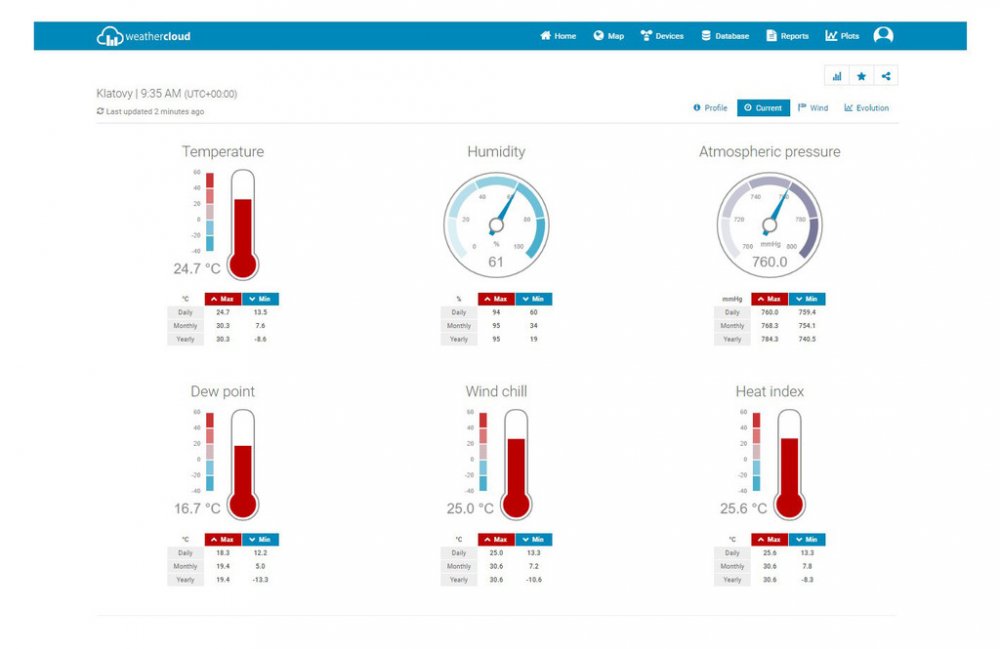The image size is (1000, 649).
Task: Switch to the Profile tab
Action: [711, 108]
